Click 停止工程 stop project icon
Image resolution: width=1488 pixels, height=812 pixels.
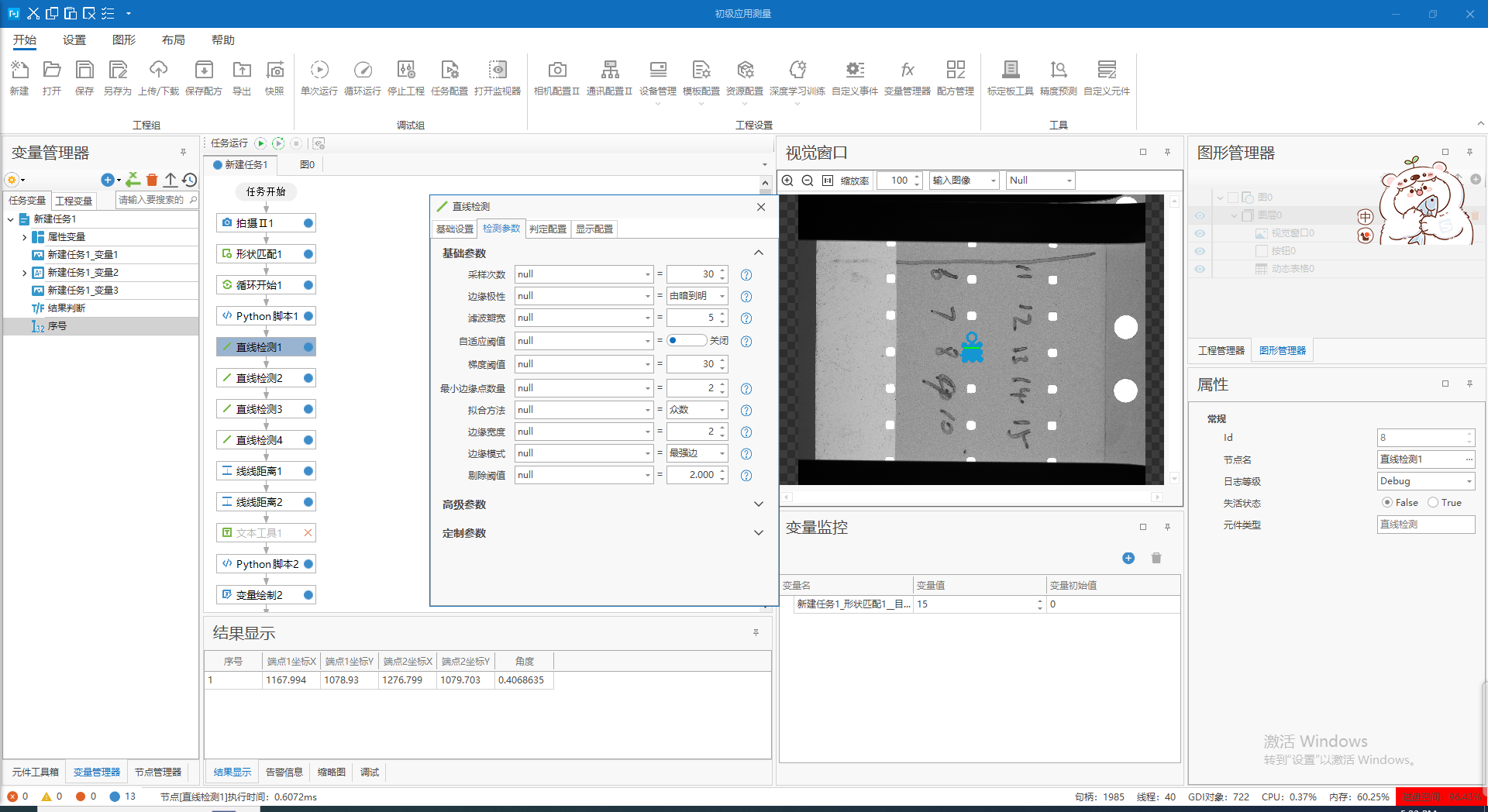click(x=406, y=77)
